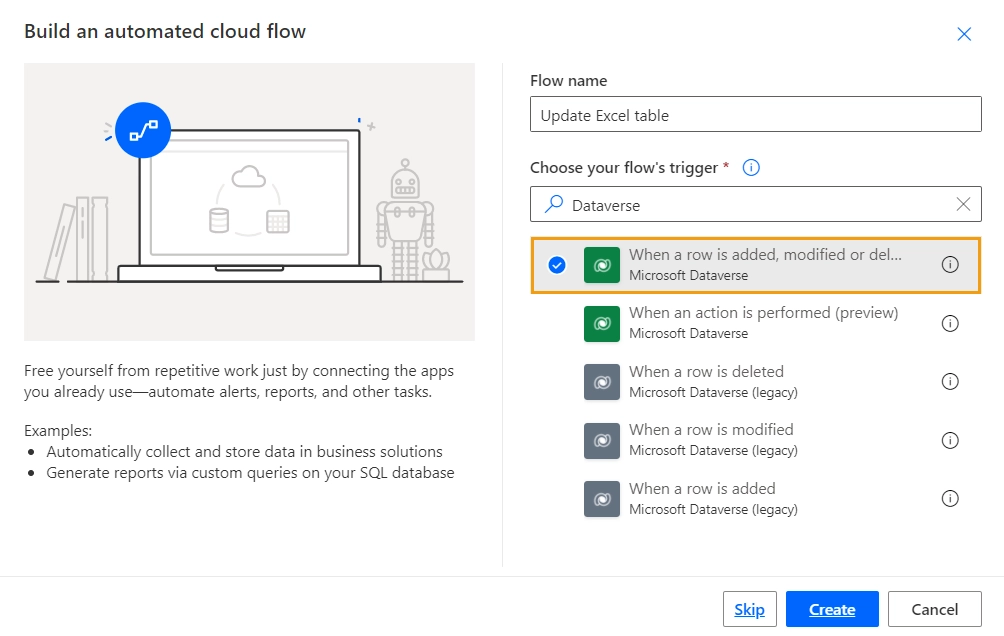This screenshot has height=636, width=1004.
Task: Click legacy Dataverse icon for row modified
Action: pyautogui.click(x=602, y=441)
